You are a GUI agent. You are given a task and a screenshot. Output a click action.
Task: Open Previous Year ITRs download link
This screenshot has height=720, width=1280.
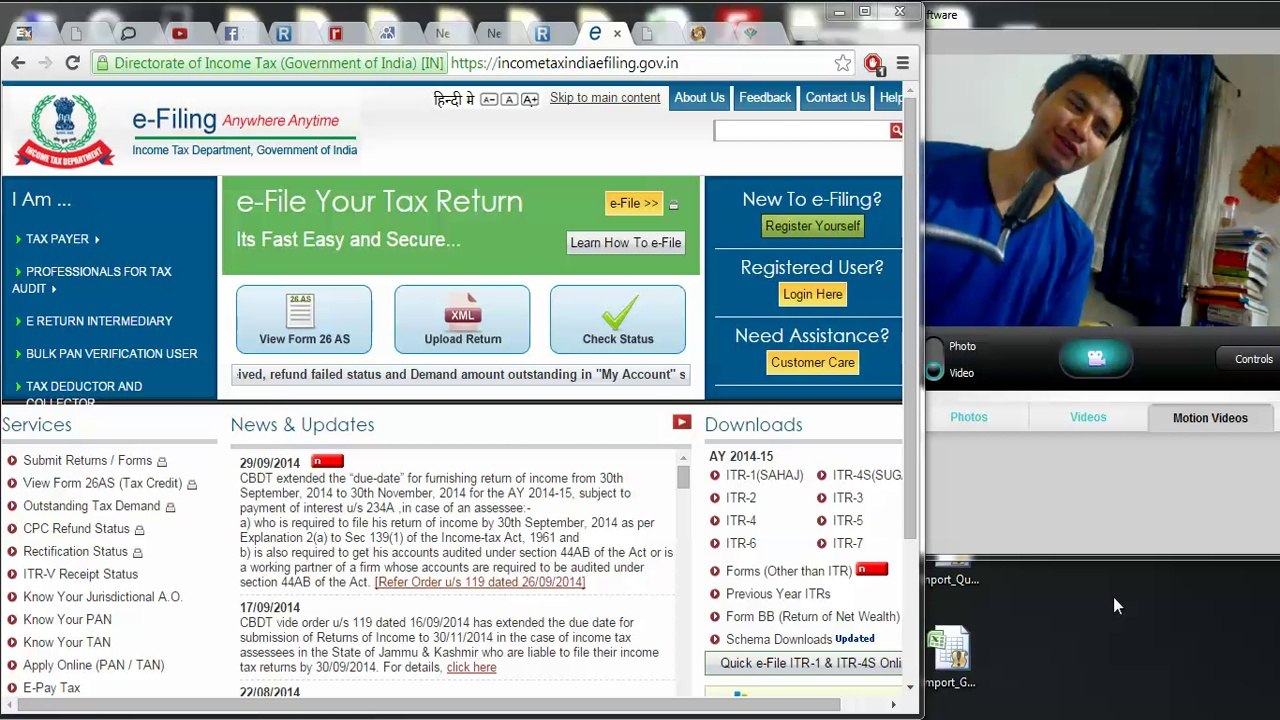point(778,594)
